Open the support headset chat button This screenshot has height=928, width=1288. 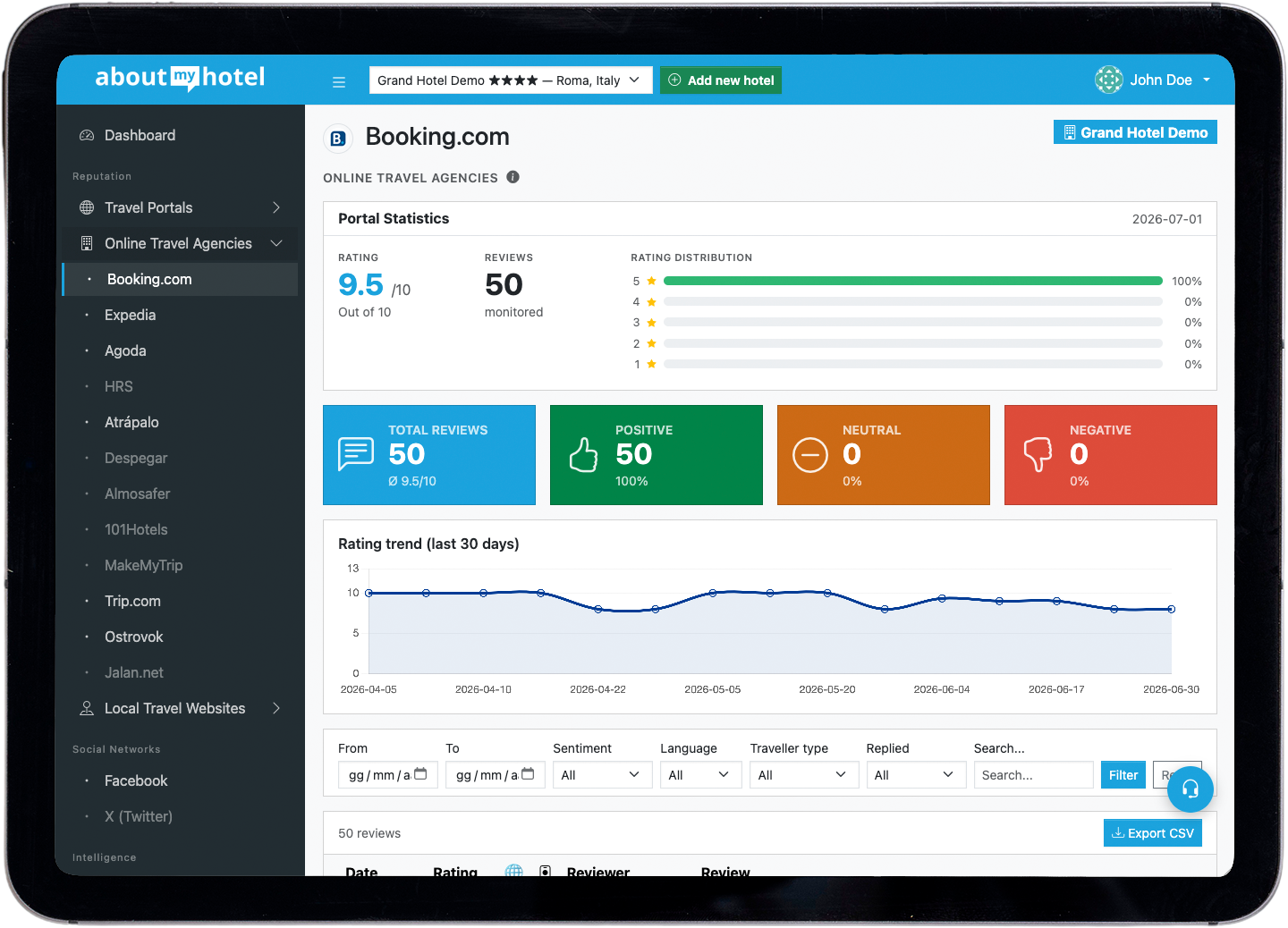tap(1191, 789)
